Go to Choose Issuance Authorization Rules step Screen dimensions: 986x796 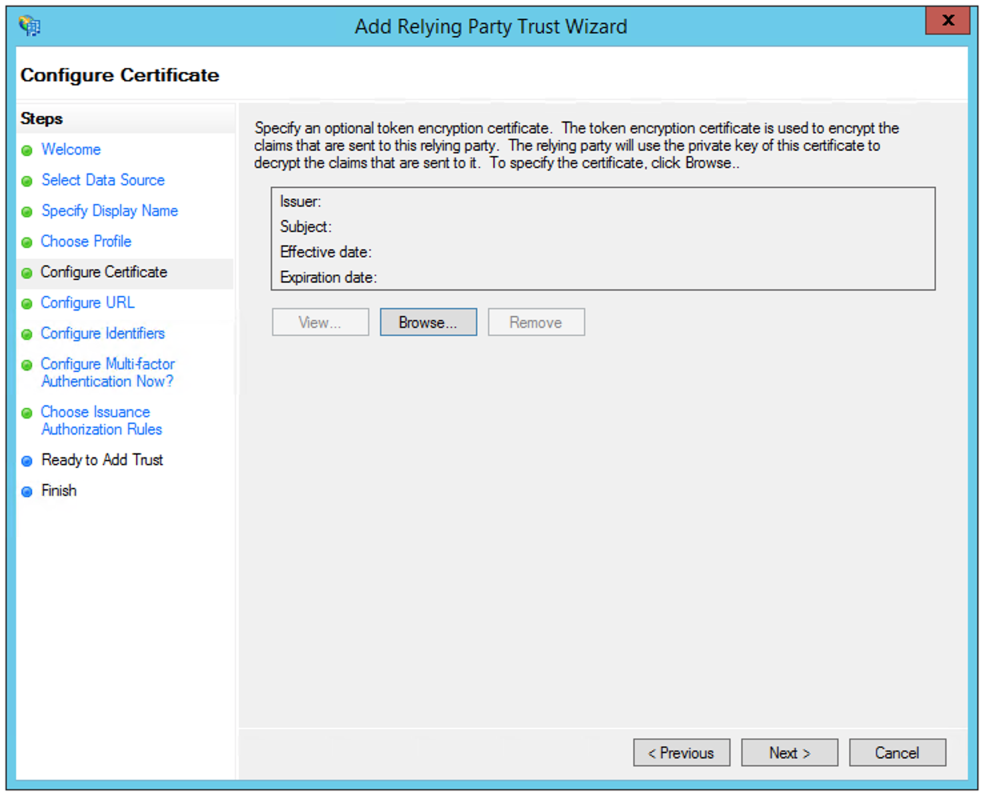coord(101,421)
